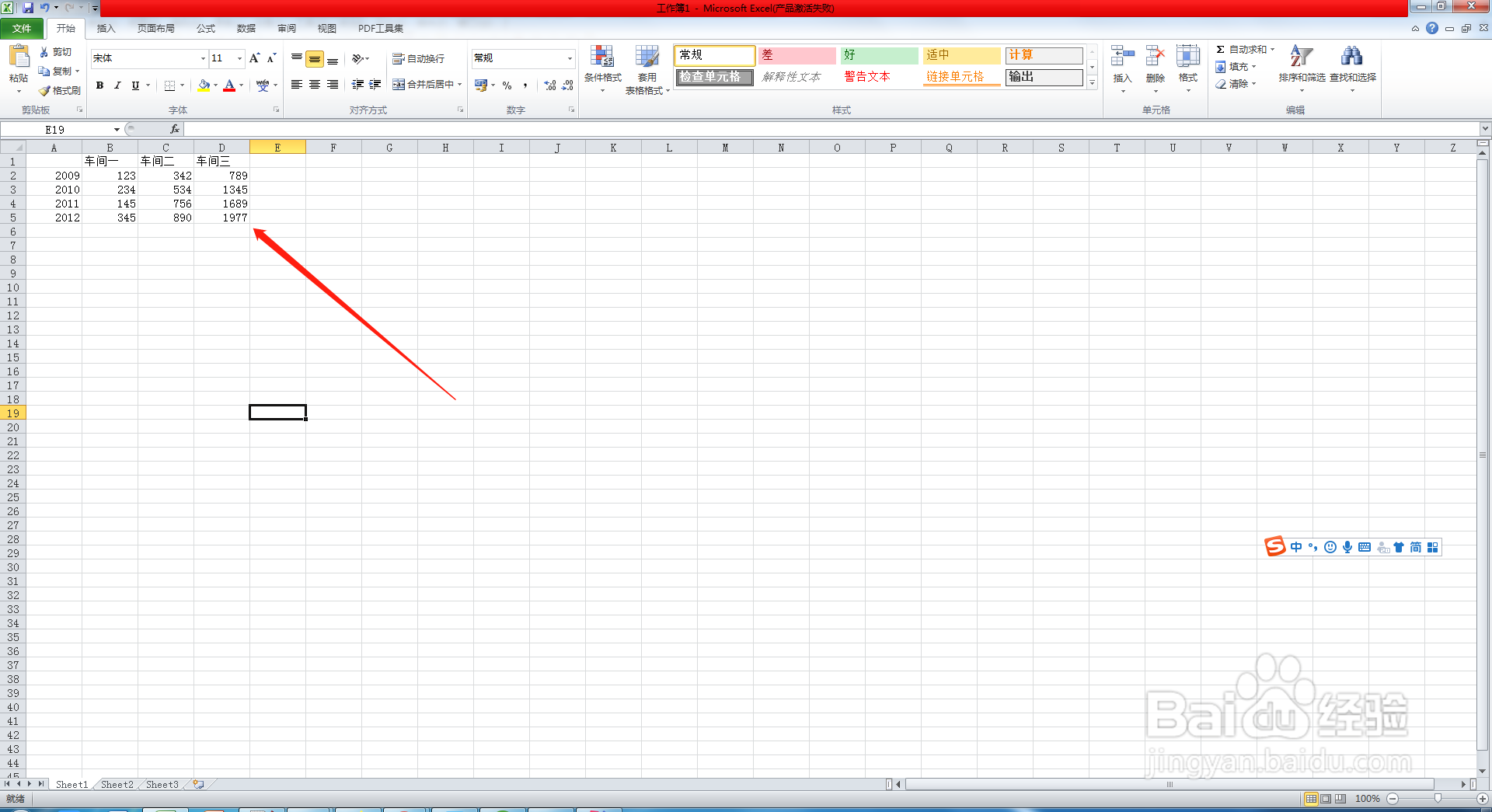
Task: Apply the 差 (Bad) cell style
Action: (797, 55)
